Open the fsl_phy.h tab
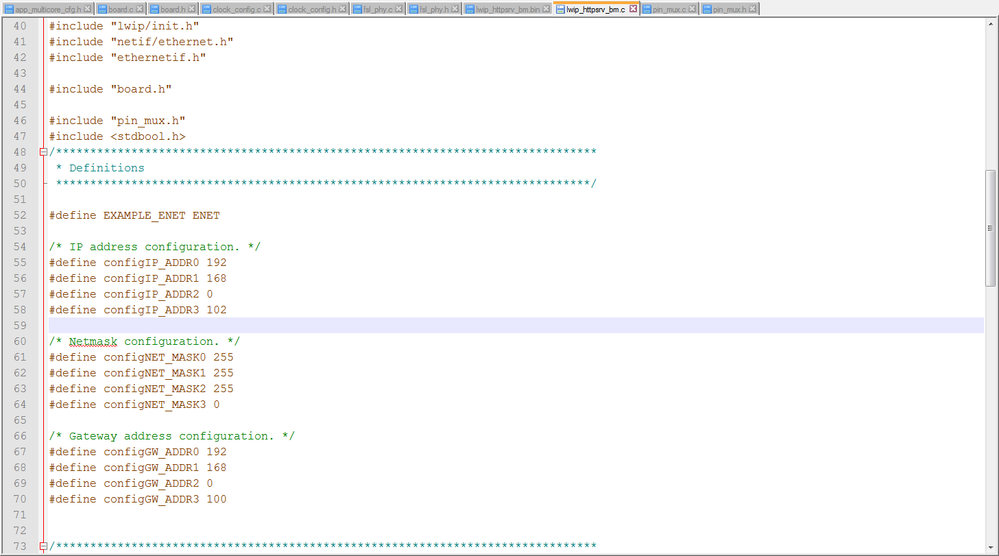This screenshot has width=999, height=556. click(x=434, y=9)
